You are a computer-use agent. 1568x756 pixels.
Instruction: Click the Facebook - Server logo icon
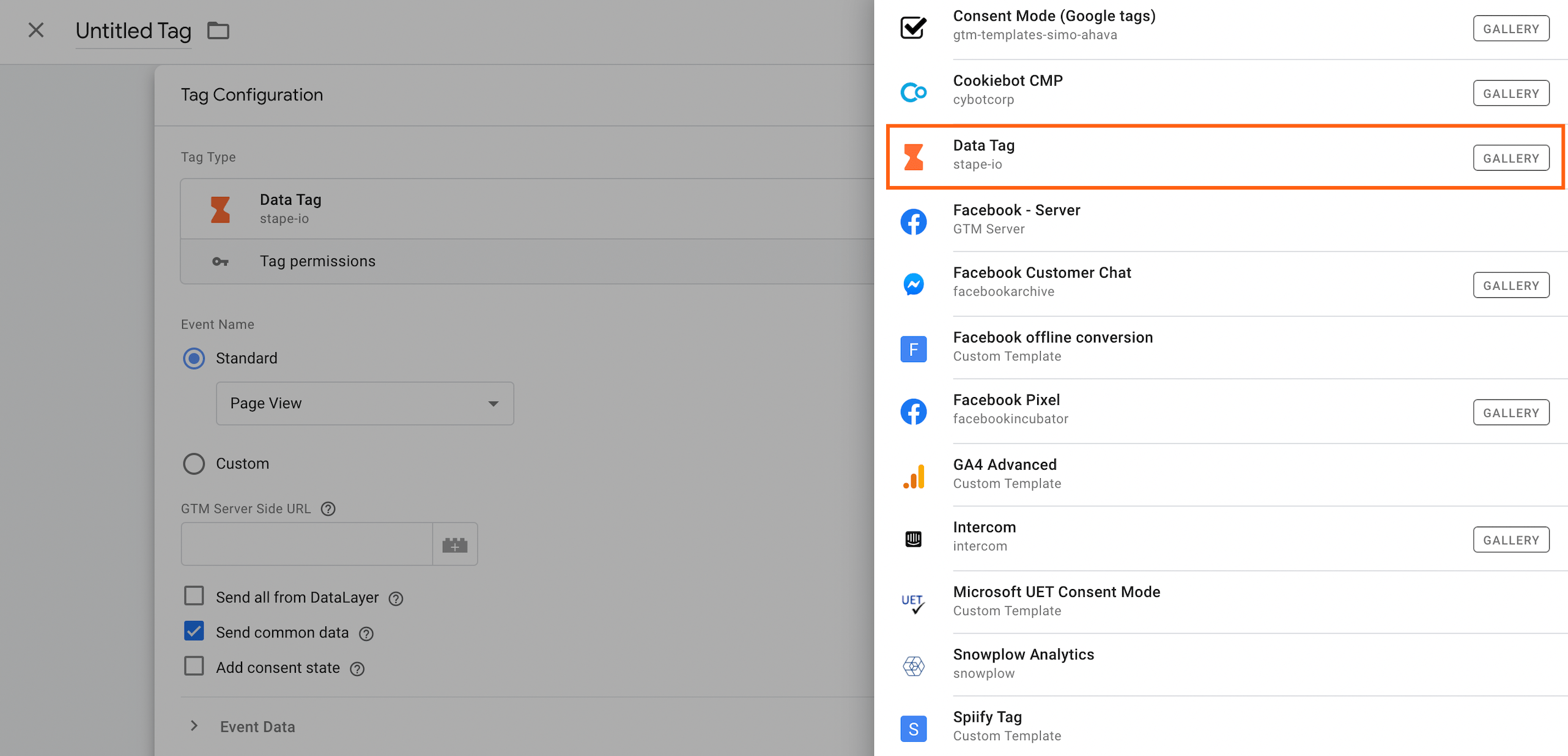pos(913,221)
